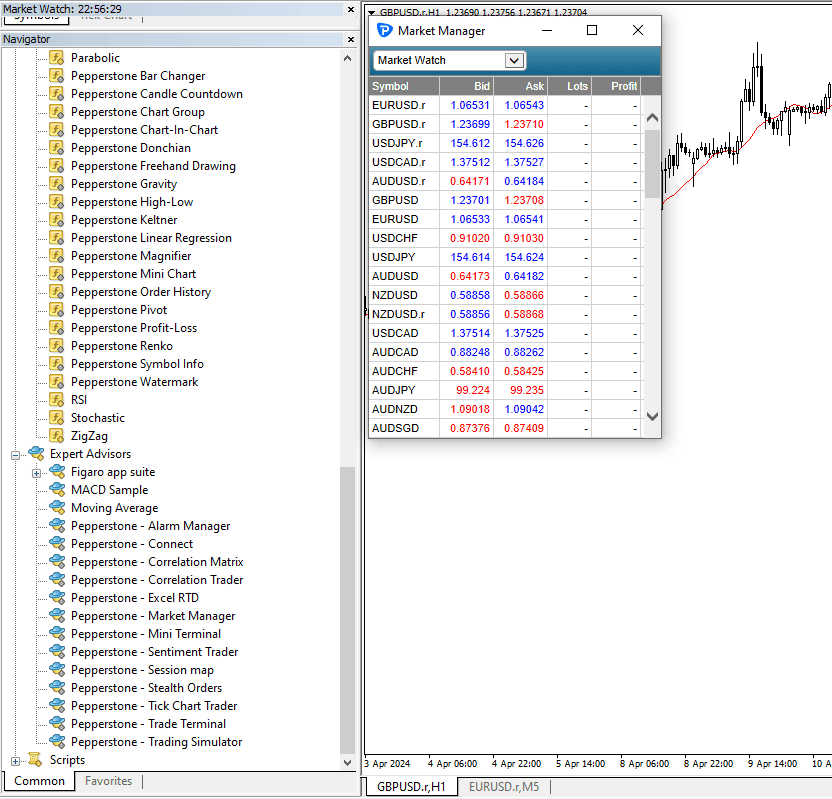This screenshot has height=799, width=832.
Task: Click the Market Manager list scroll-down arrow
Action: [653, 416]
